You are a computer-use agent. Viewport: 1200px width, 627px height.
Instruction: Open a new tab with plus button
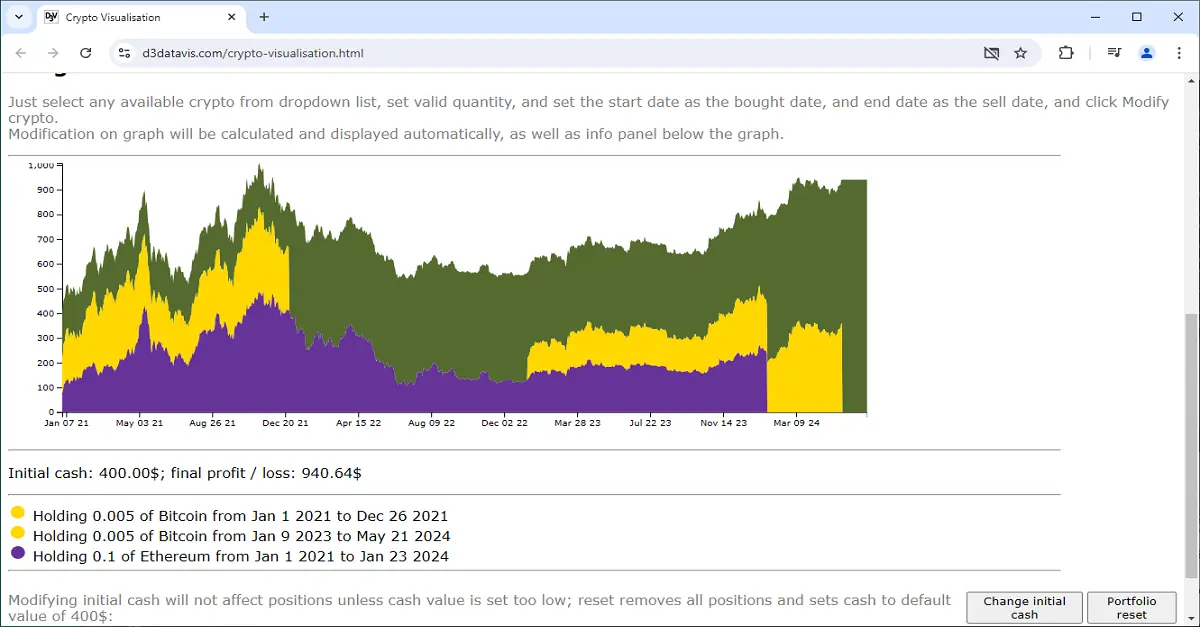[264, 17]
